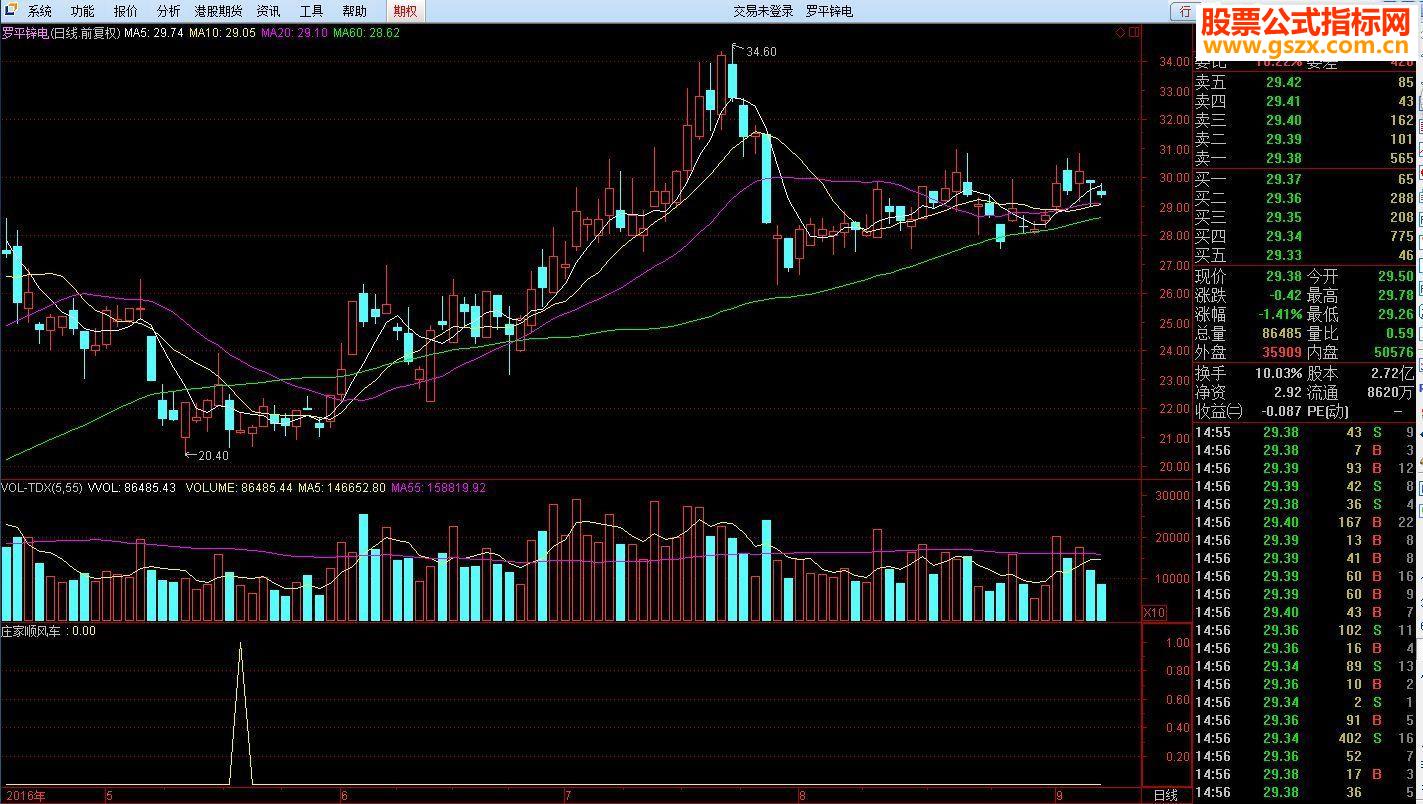
Task: Click the 换手 10.03% value
Action: coord(1279,373)
